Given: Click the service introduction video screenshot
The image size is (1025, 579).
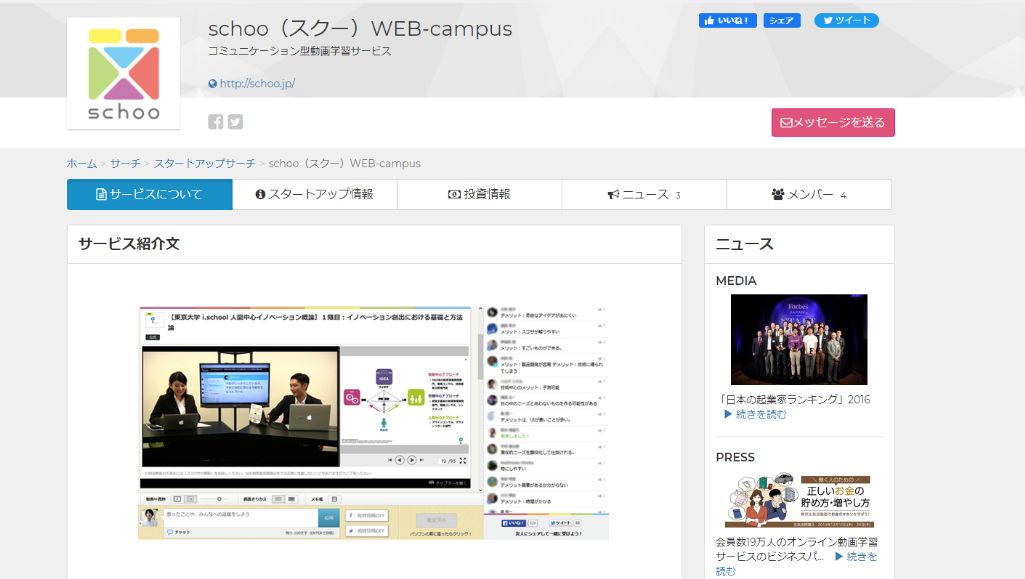Looking at the screenshot, I should point(374,423).
